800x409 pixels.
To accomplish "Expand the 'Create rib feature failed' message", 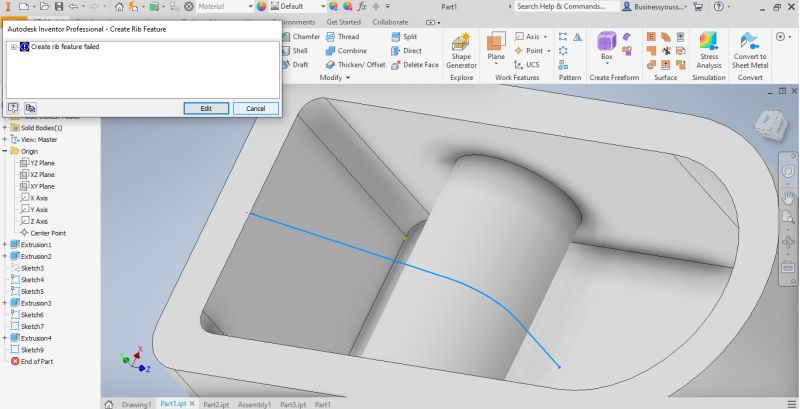I will (x=13, y=47).
